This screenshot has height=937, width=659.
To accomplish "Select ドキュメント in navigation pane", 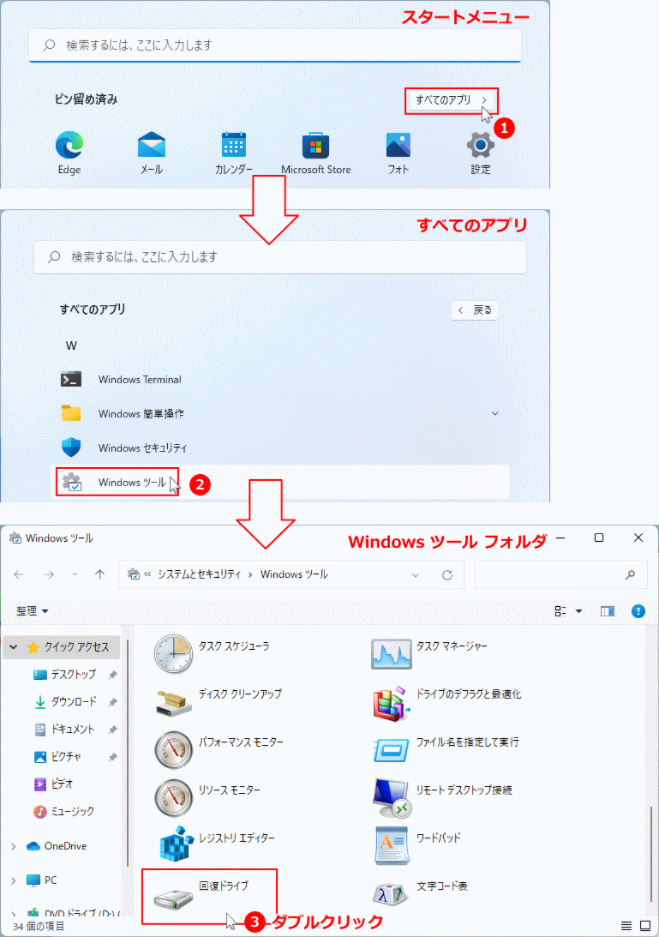I will point(64,729).
